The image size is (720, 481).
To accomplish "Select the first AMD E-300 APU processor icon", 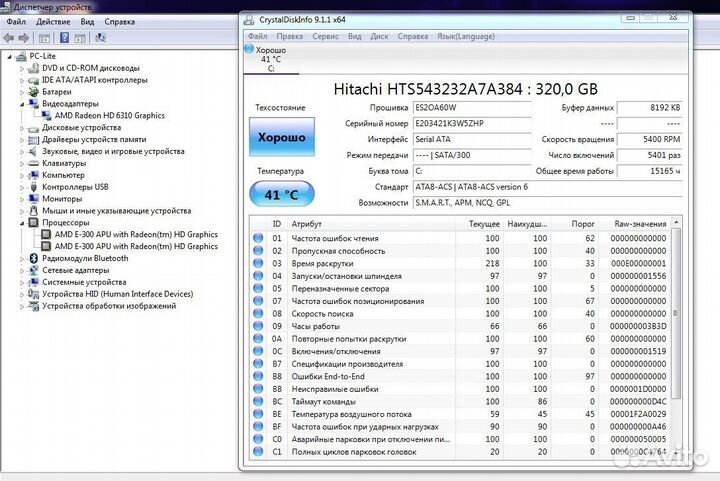I will [x=46, y=235].
